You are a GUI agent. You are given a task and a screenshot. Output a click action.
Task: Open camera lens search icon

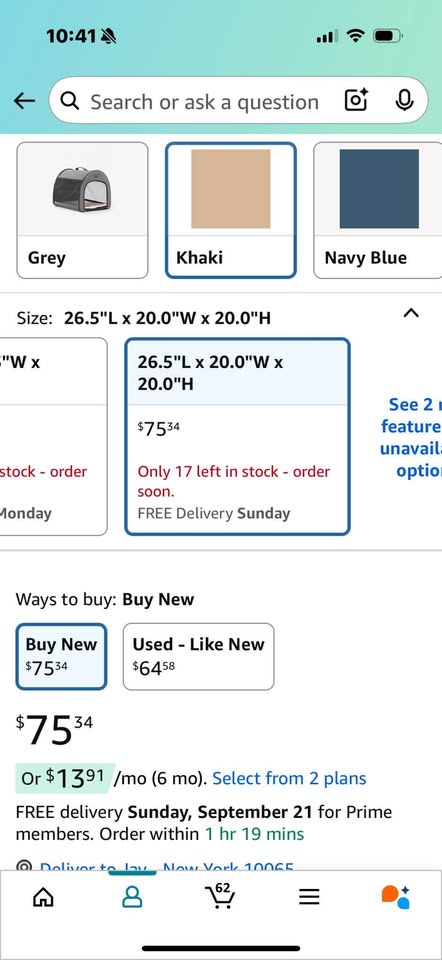356,100
